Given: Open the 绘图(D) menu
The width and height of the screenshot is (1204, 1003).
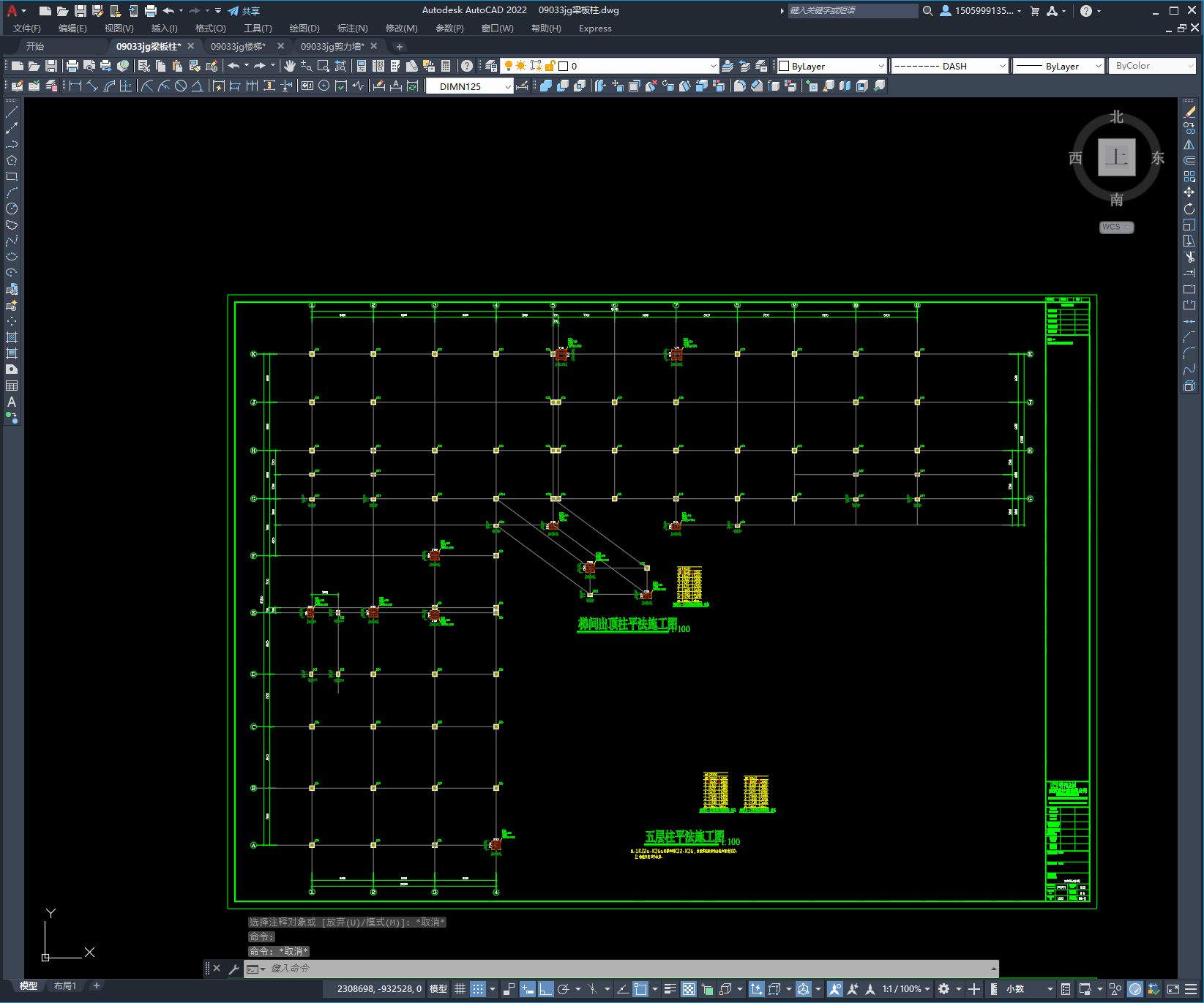Looking at the screenshot, I should click(304, 29).
